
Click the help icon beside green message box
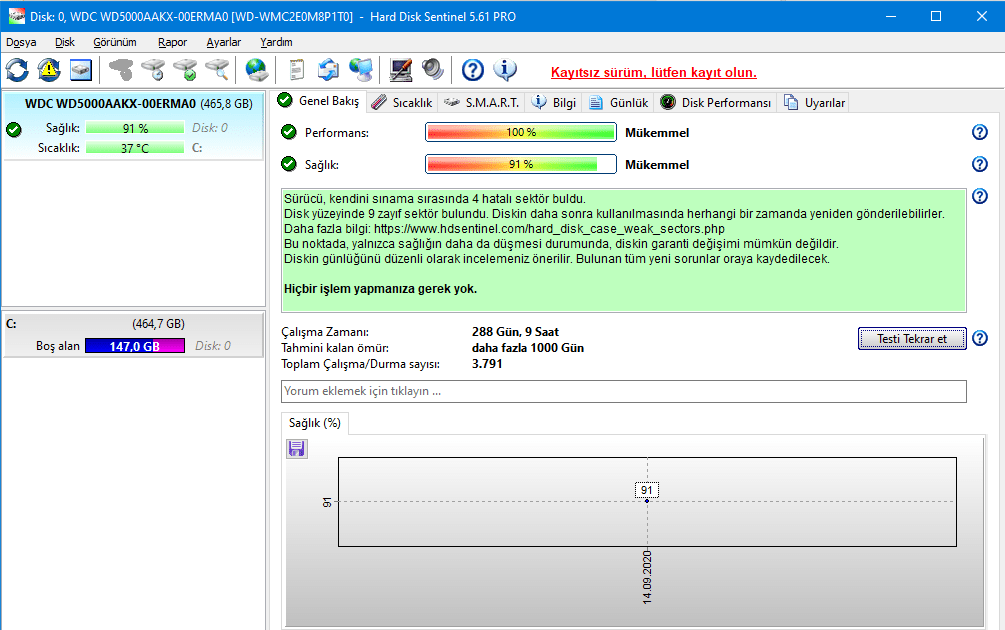click(980, 196)
